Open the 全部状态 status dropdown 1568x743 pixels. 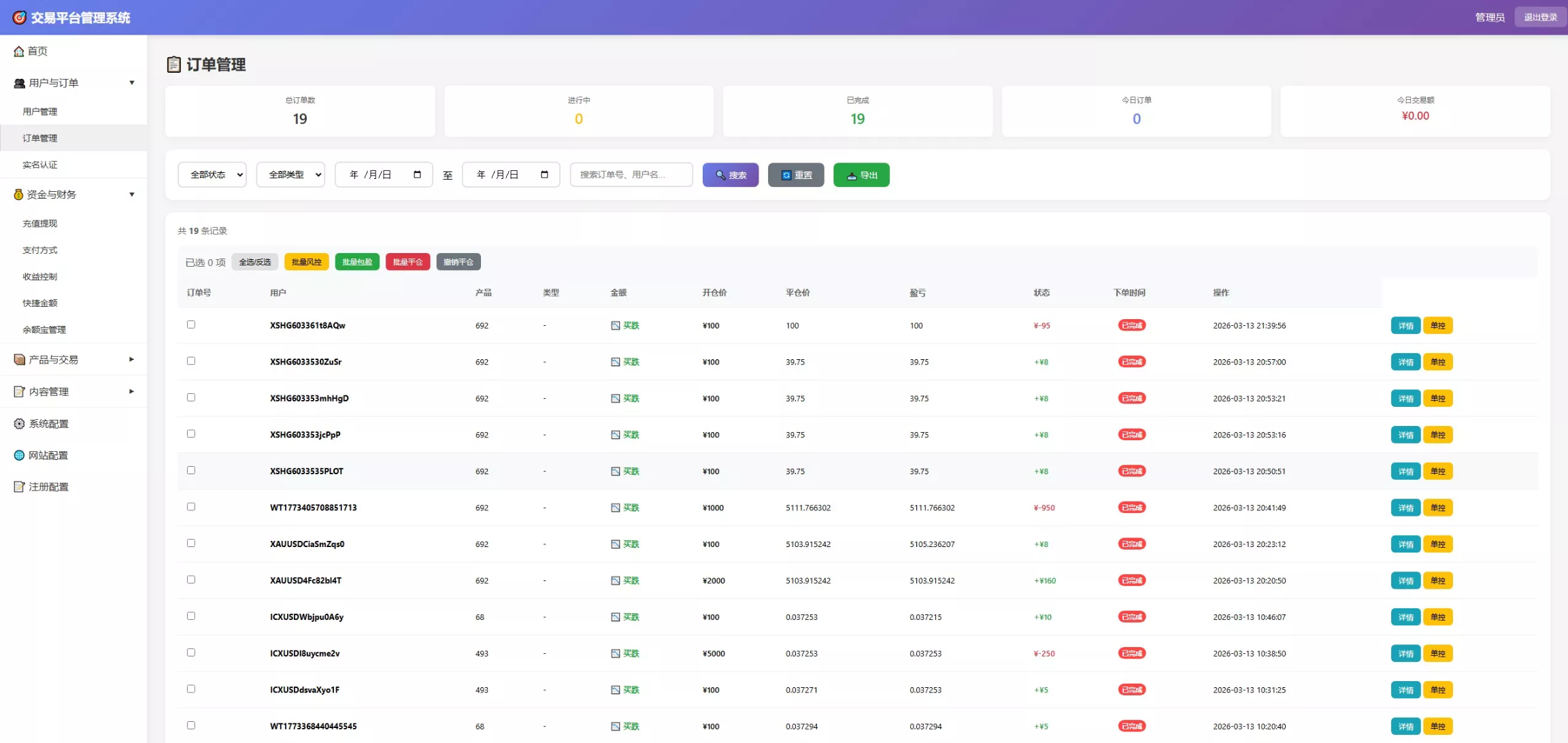(212, 175)
